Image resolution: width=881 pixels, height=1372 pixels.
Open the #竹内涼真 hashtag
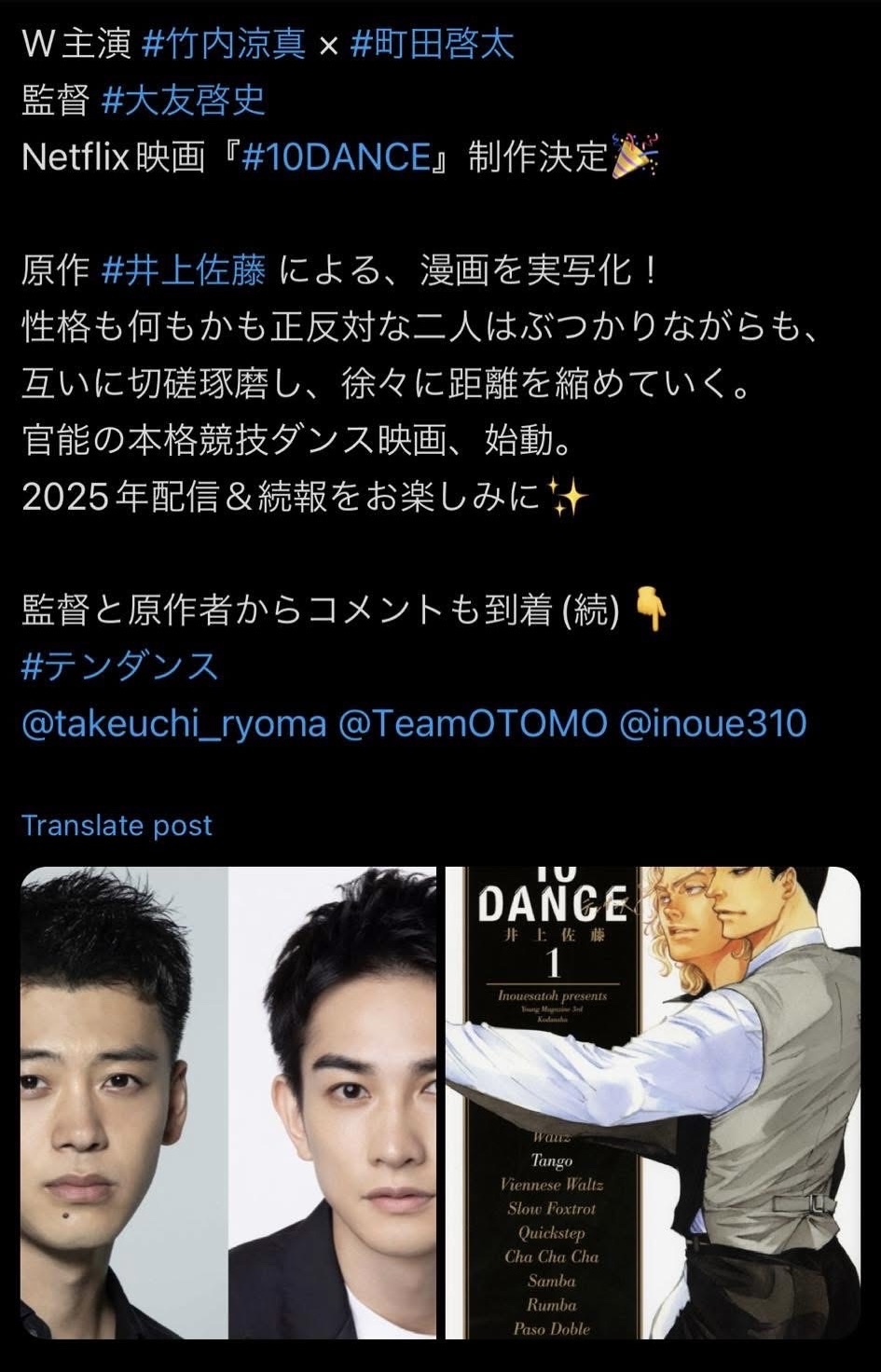pos(224,44)
